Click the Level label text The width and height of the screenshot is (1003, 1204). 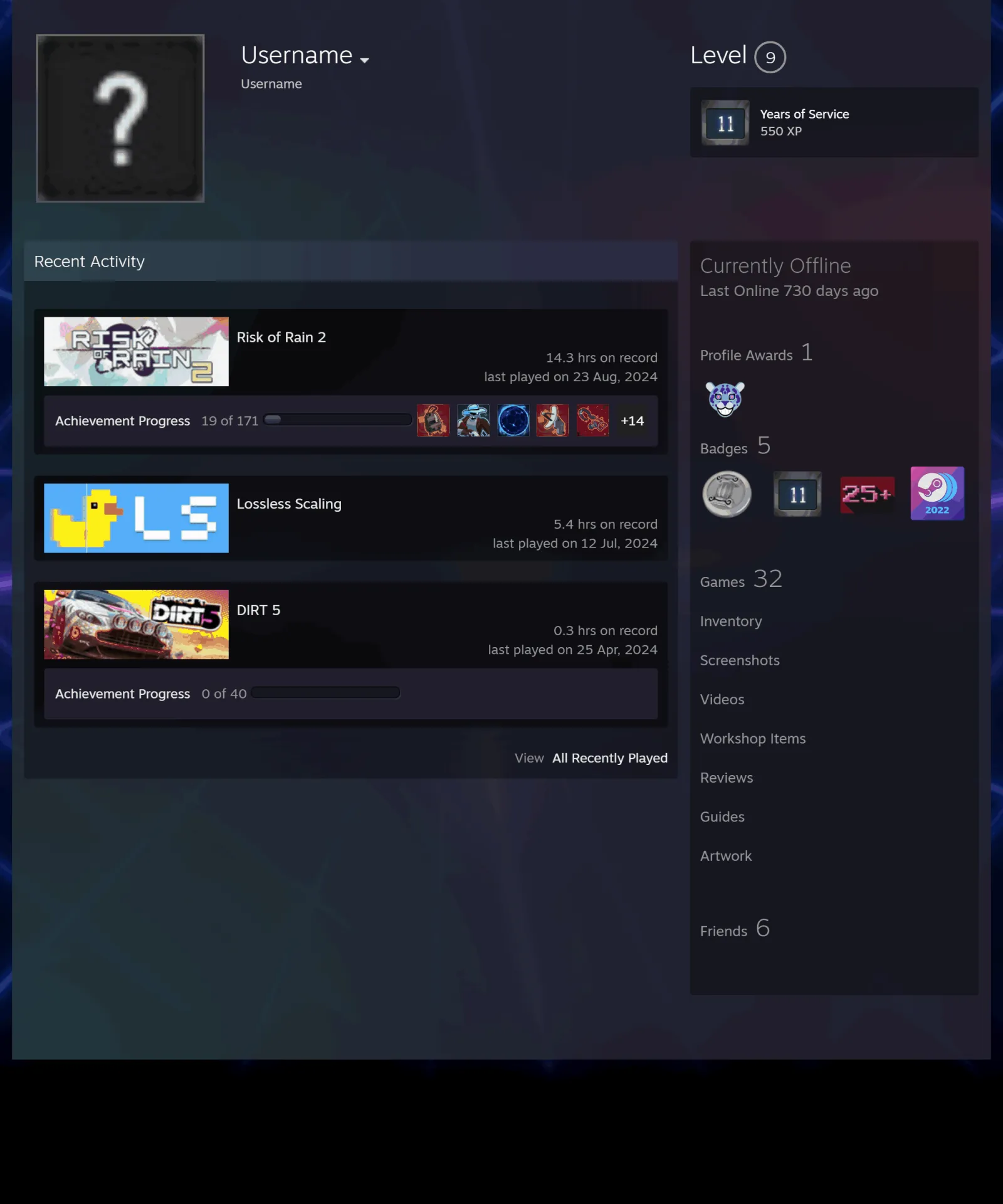718,55
